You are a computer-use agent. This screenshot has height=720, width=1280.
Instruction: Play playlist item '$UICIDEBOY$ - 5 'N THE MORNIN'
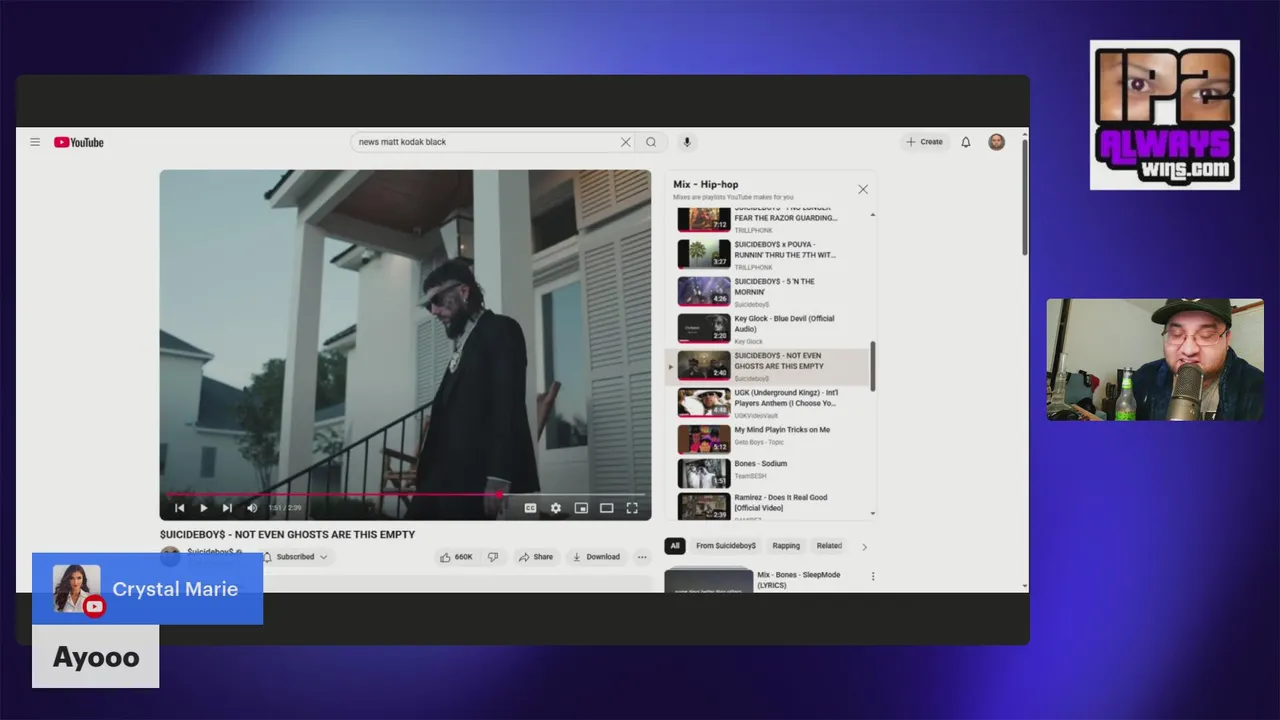[770, 292]
